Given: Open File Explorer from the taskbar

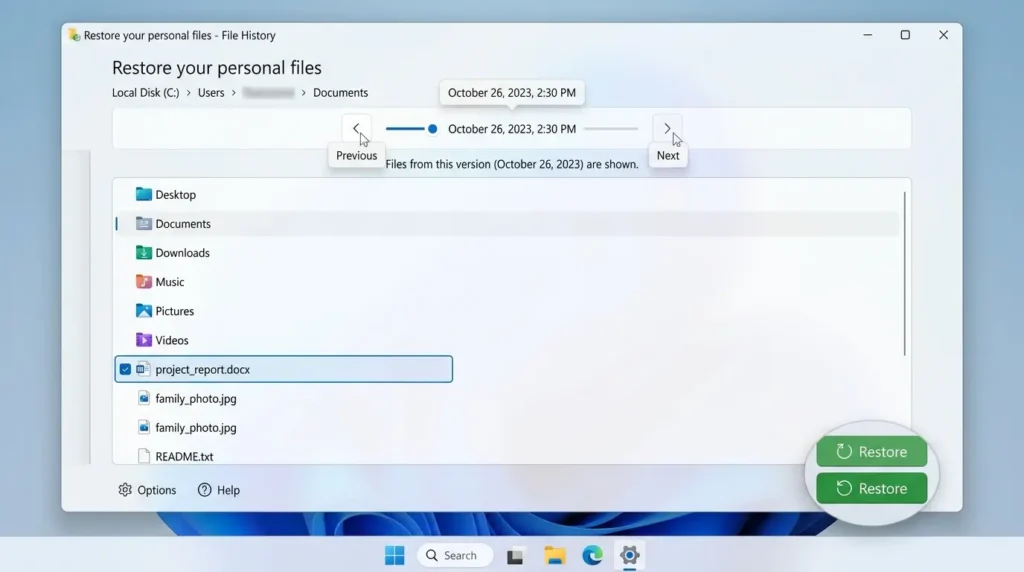Looking at the screenshot, I should 555,556.
